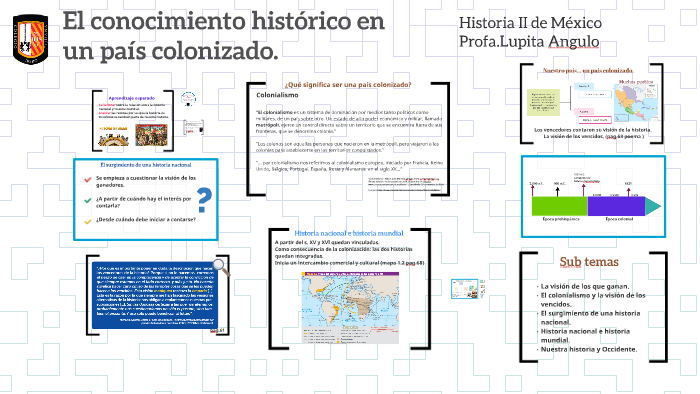The image size is (700, 394).
Task: Click the leftmost maroon timeline arrow
Action: point(532,191)
